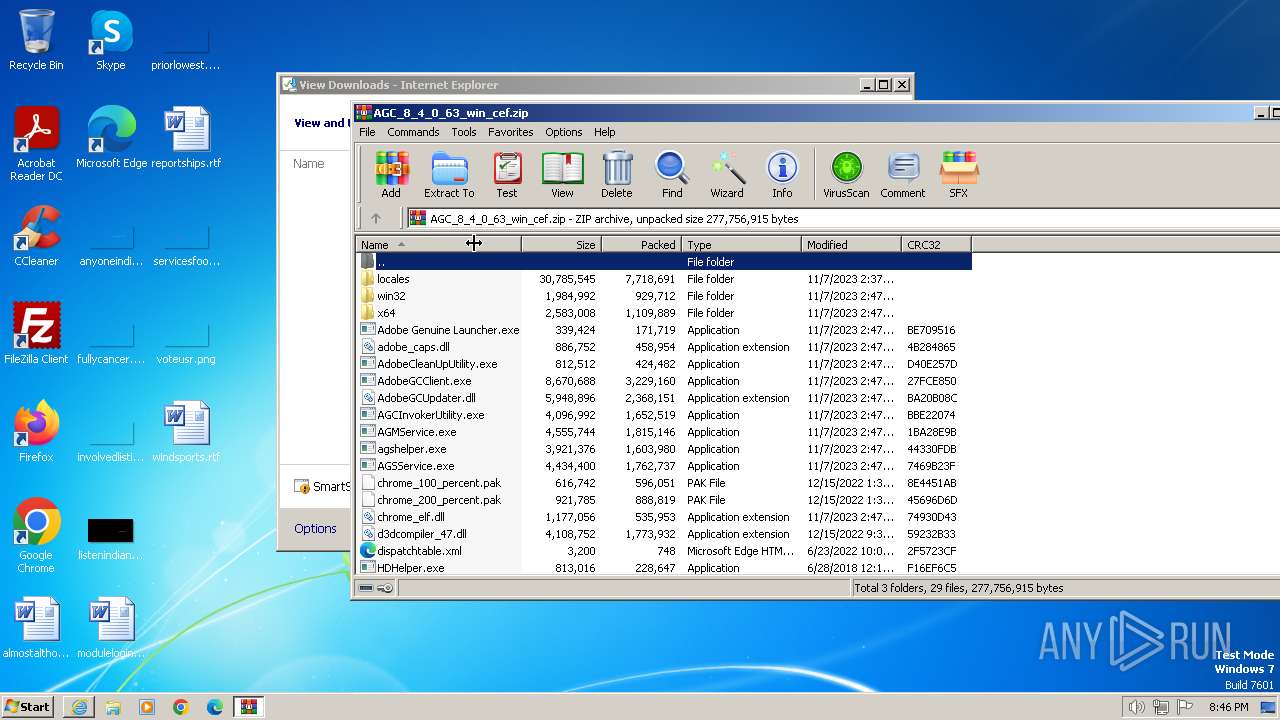Open the Windows Start menu

28,707
